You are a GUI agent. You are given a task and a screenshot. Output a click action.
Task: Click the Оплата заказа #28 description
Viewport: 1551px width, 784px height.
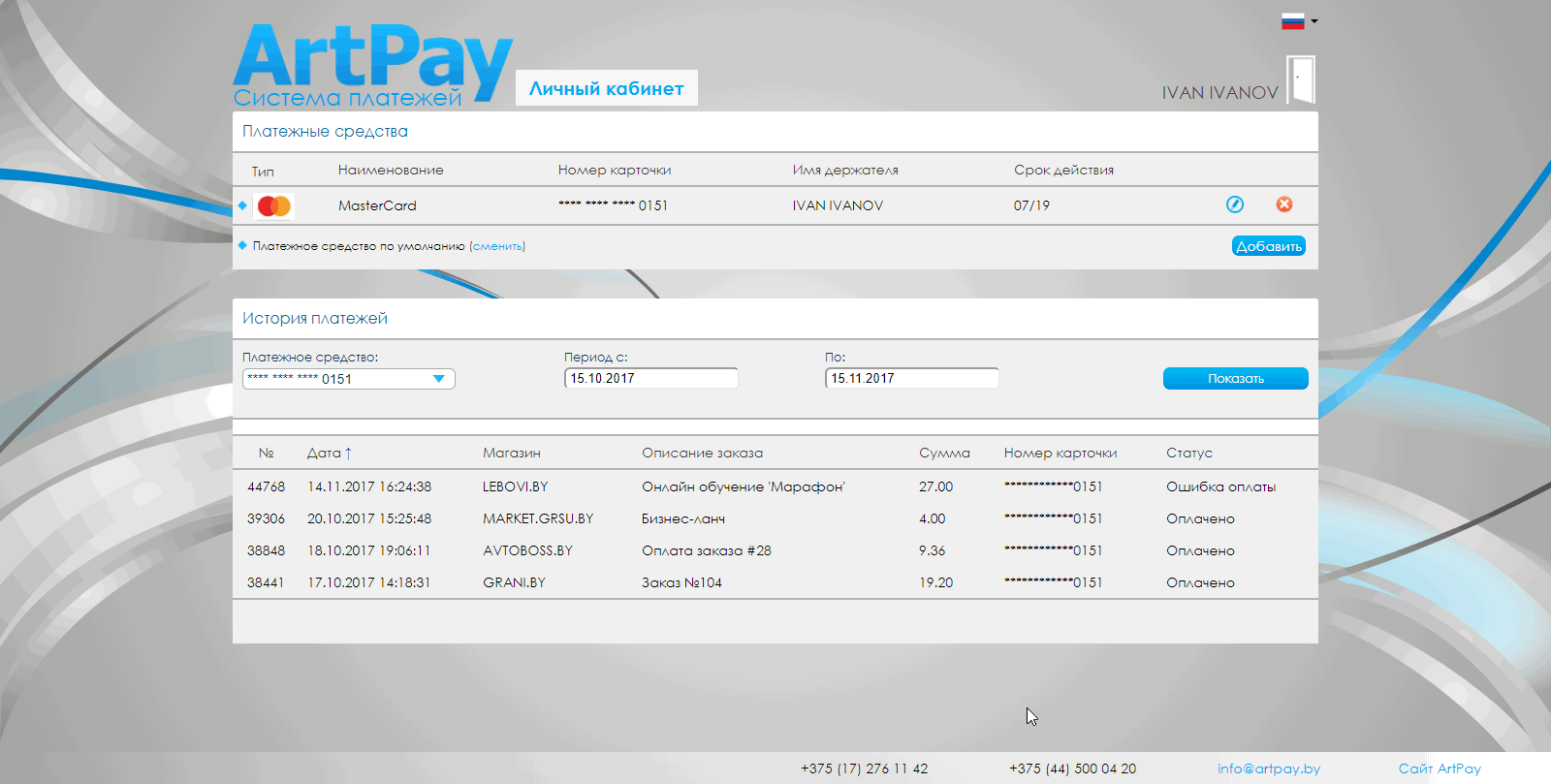(707, 550)
